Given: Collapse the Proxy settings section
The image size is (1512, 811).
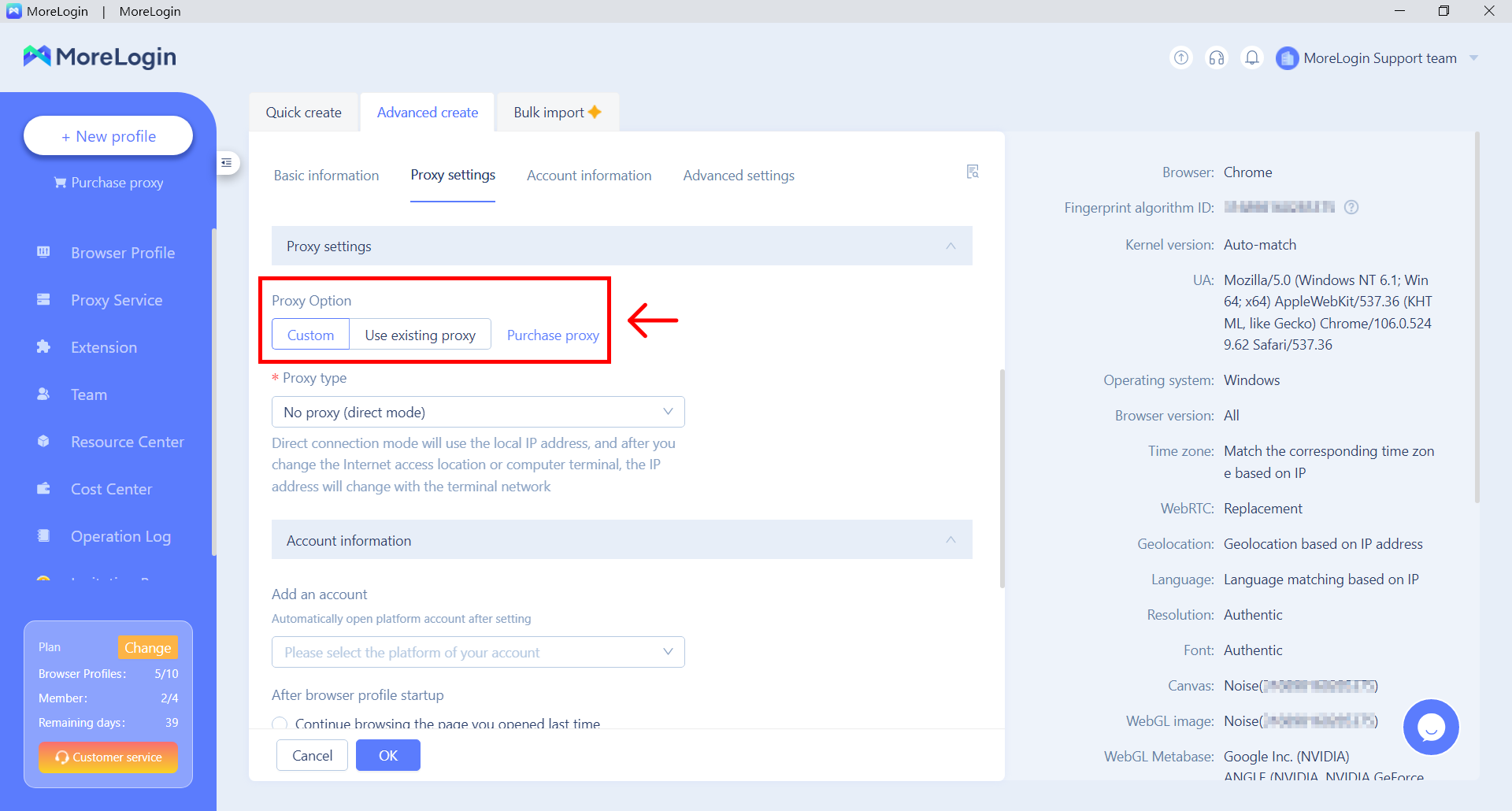Looking at the screenshot, I should tap(951, 246).
